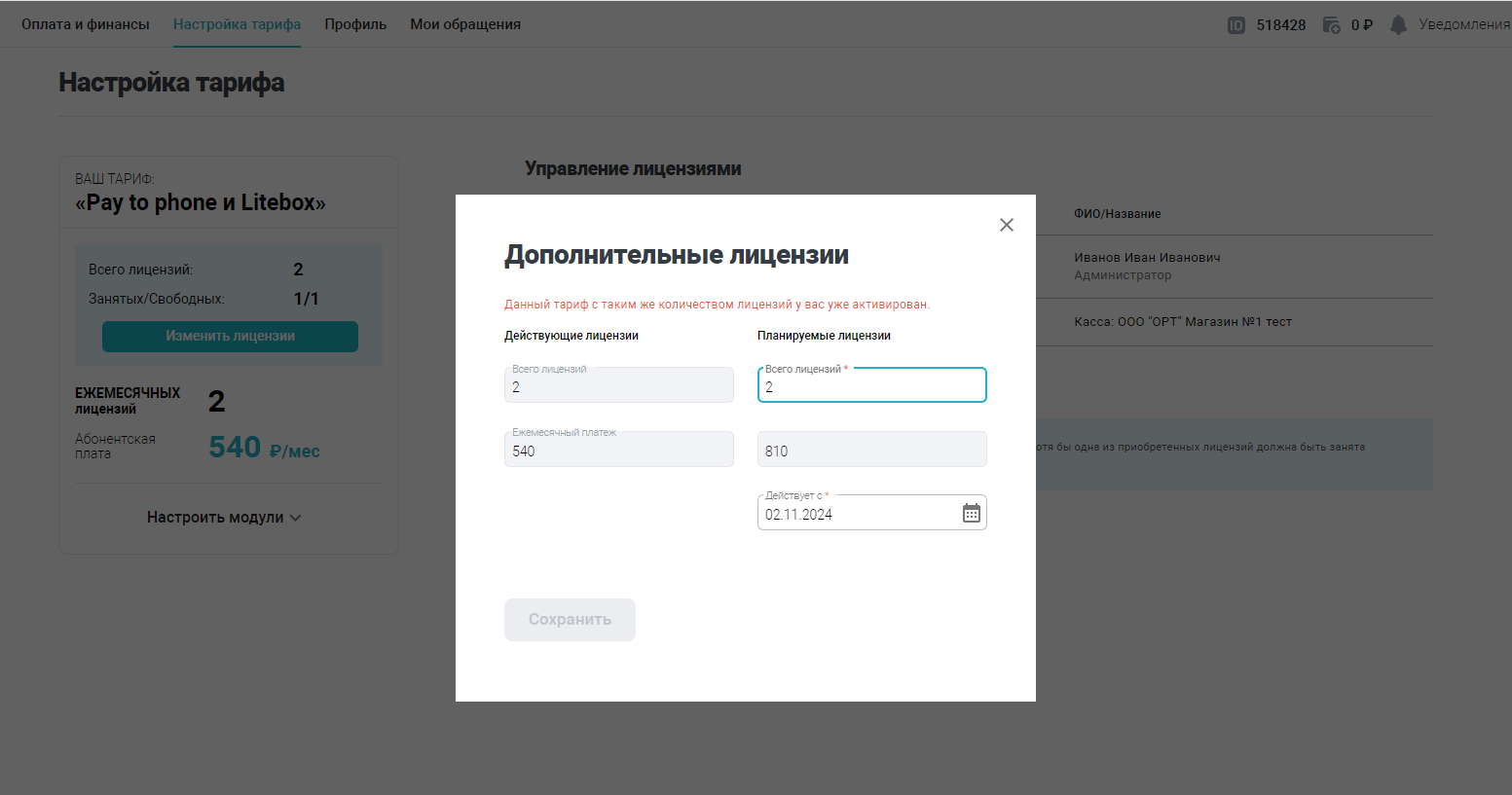Focus the planned Всего лицензий input
This screenshot has height=795, width=1512.
tap(872, 385)
